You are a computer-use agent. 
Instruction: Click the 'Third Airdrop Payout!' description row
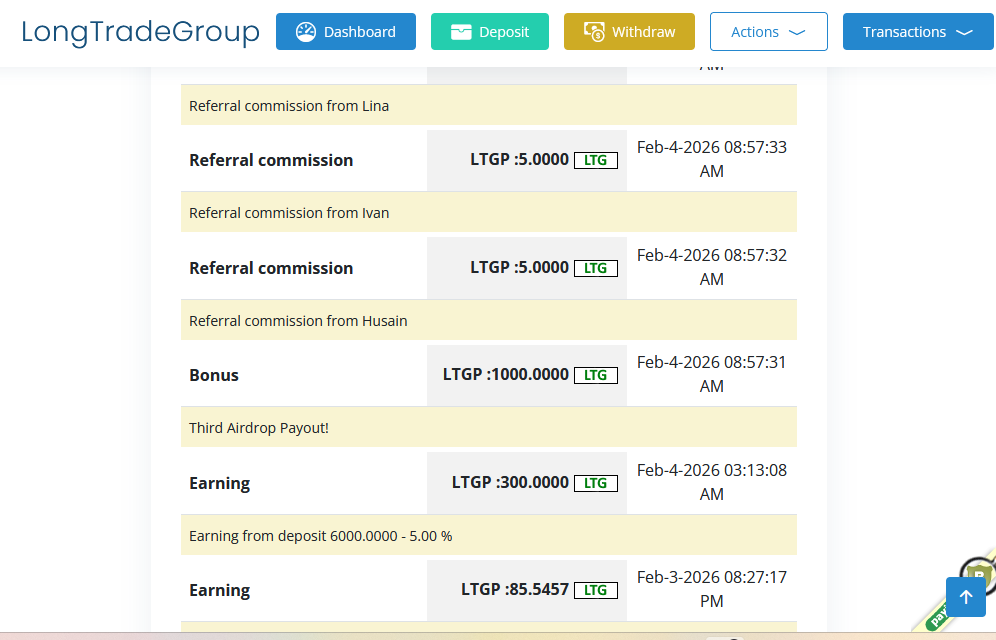259,428
